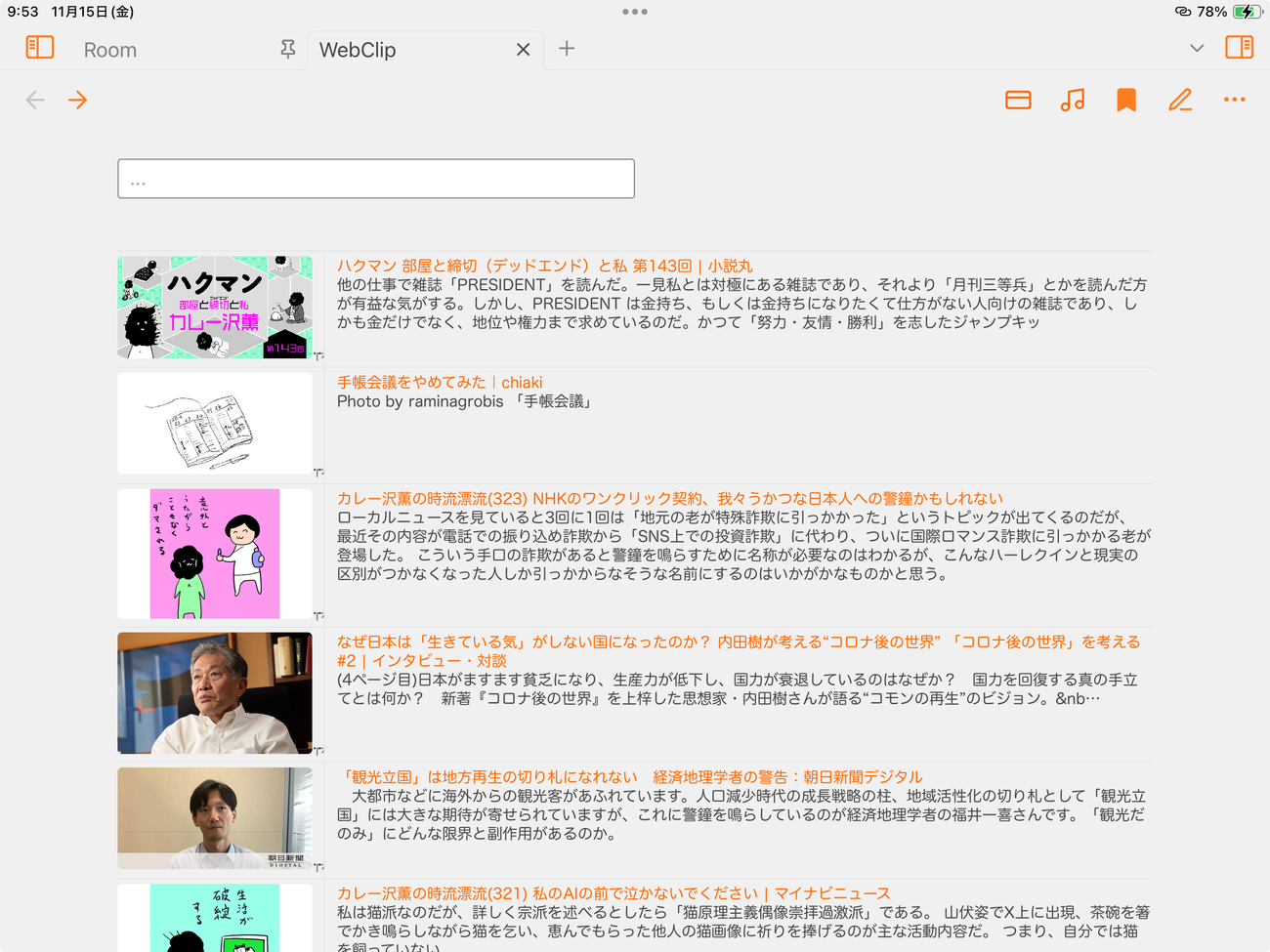1270x952 pixels.
Task: Open the multitasking three-dot control
Action: (x=635, y=12)
